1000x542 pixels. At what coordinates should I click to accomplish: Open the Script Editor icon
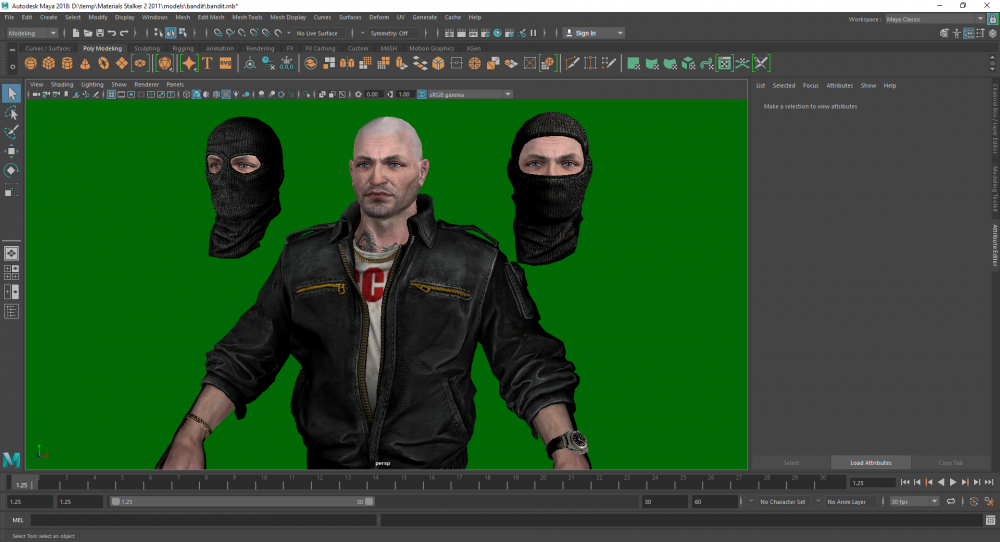990,520
